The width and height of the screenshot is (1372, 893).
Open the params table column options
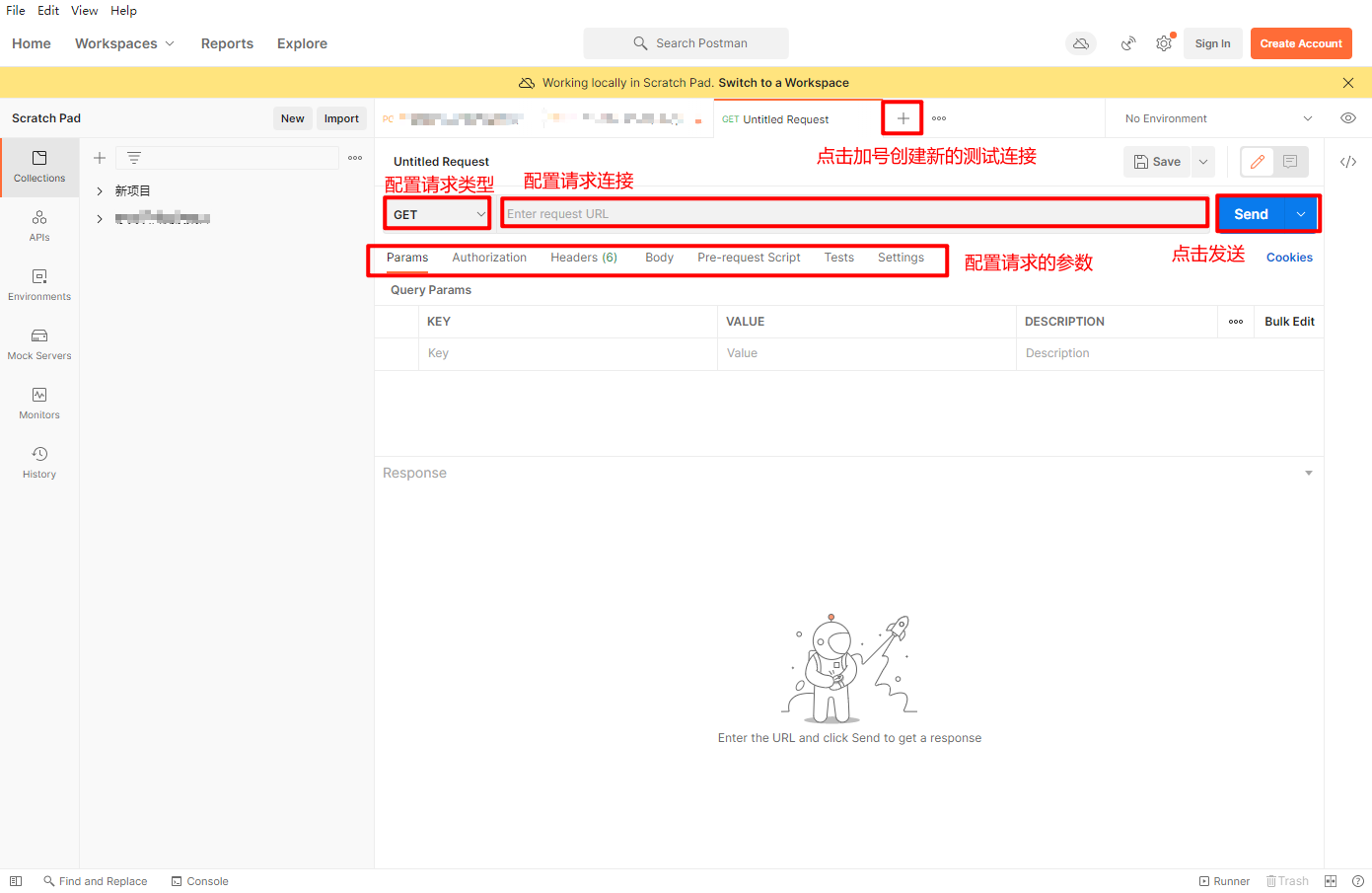(x=1236, y=322)
